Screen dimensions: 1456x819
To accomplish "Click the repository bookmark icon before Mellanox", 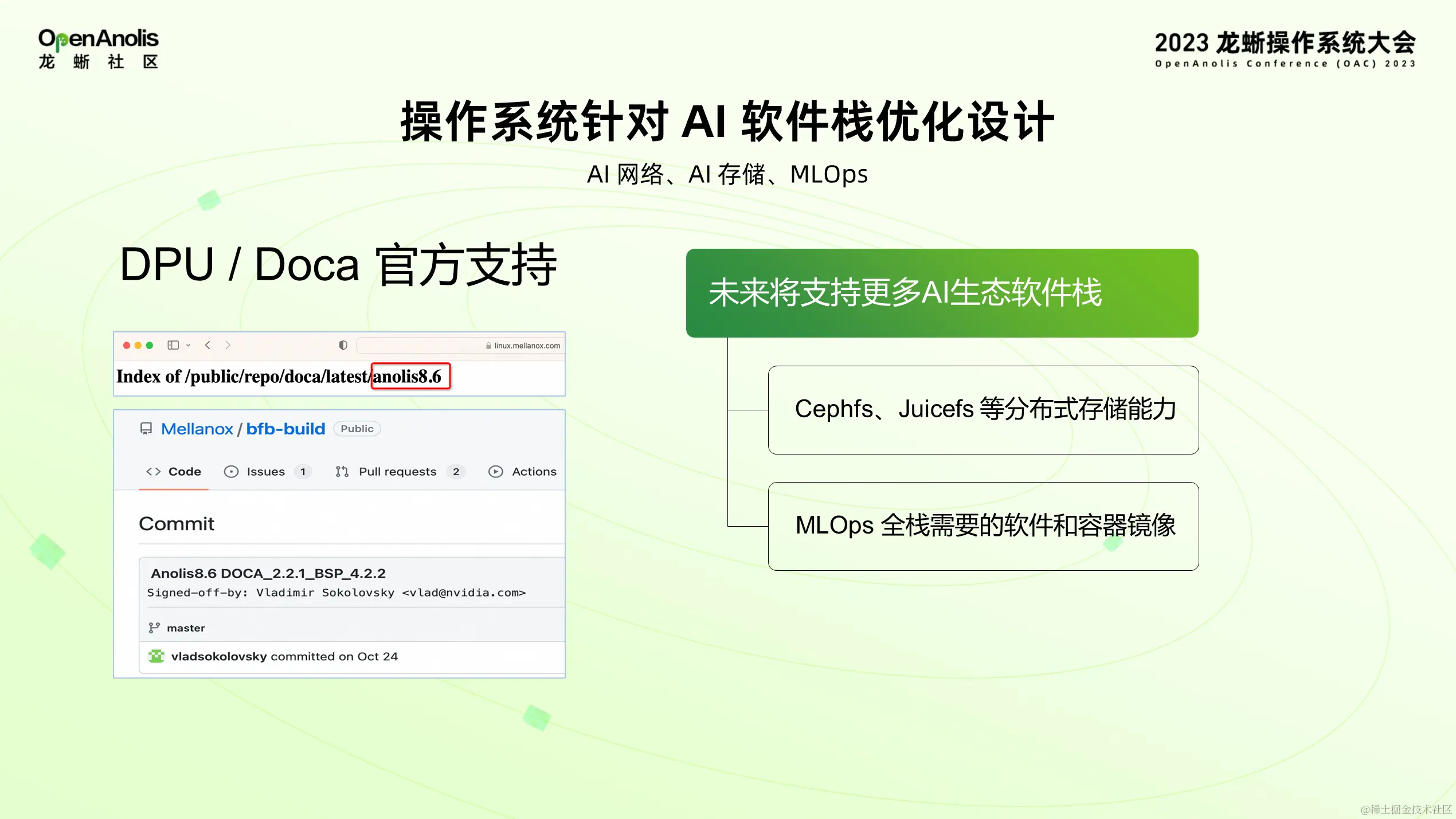I will [147, 429].
